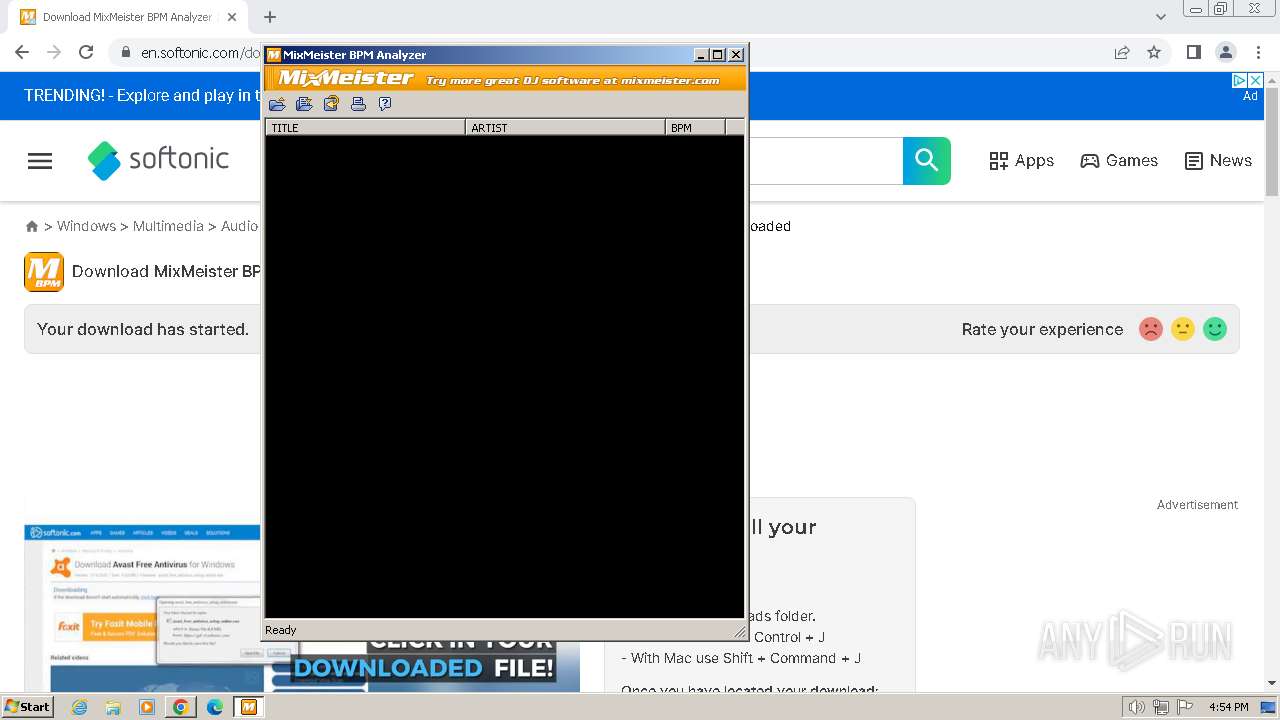Close the Download MixMeister BPM Analyzer tab

tap(232, 17)
